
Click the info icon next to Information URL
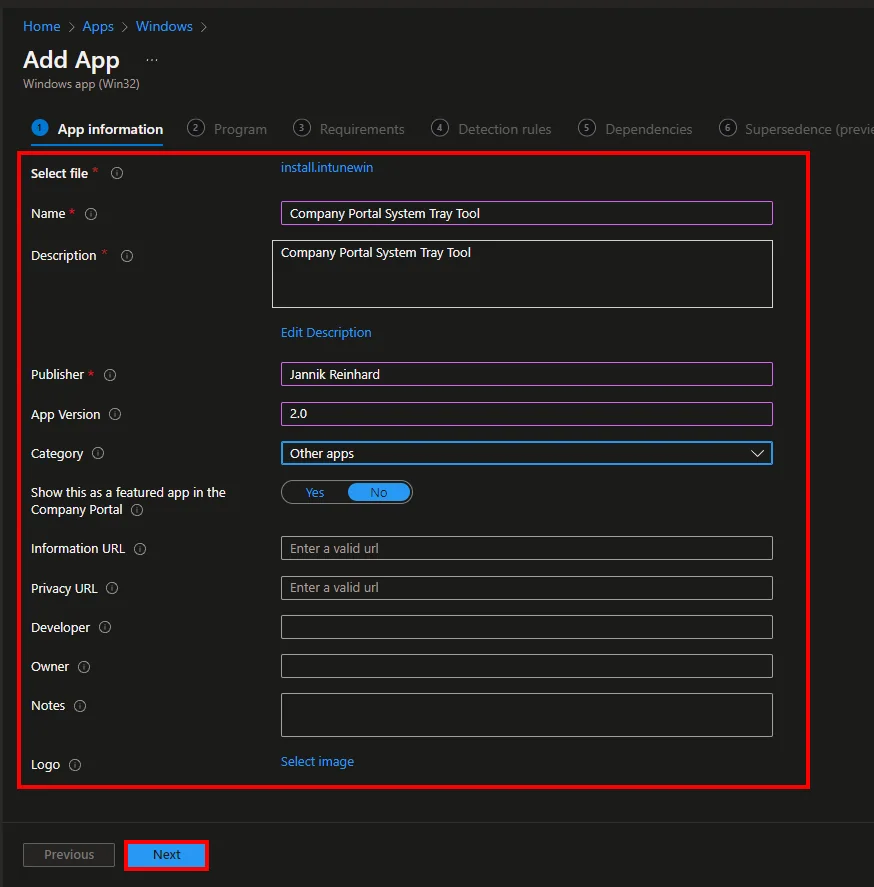(140, 549)
